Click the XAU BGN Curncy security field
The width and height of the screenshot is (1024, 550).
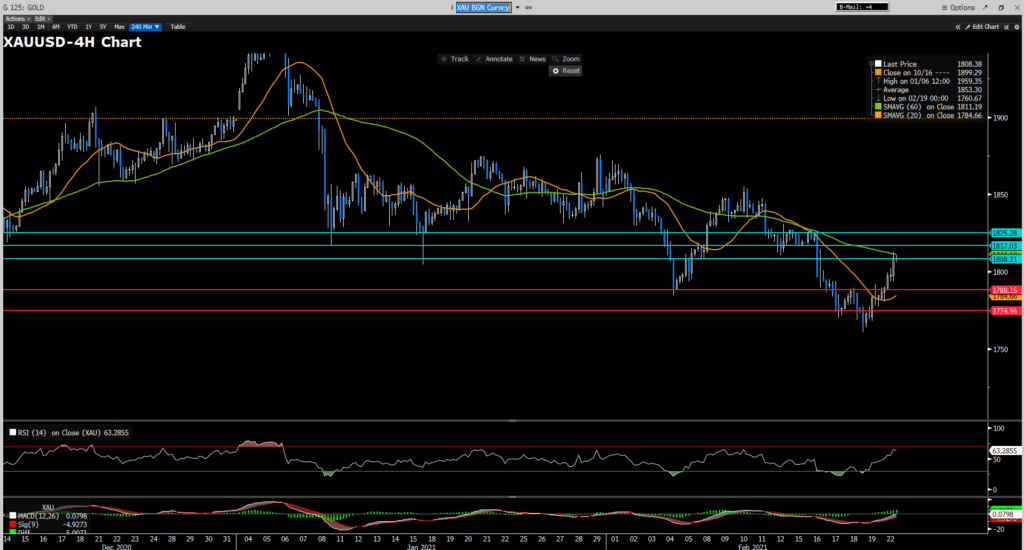tap(484, 8)
